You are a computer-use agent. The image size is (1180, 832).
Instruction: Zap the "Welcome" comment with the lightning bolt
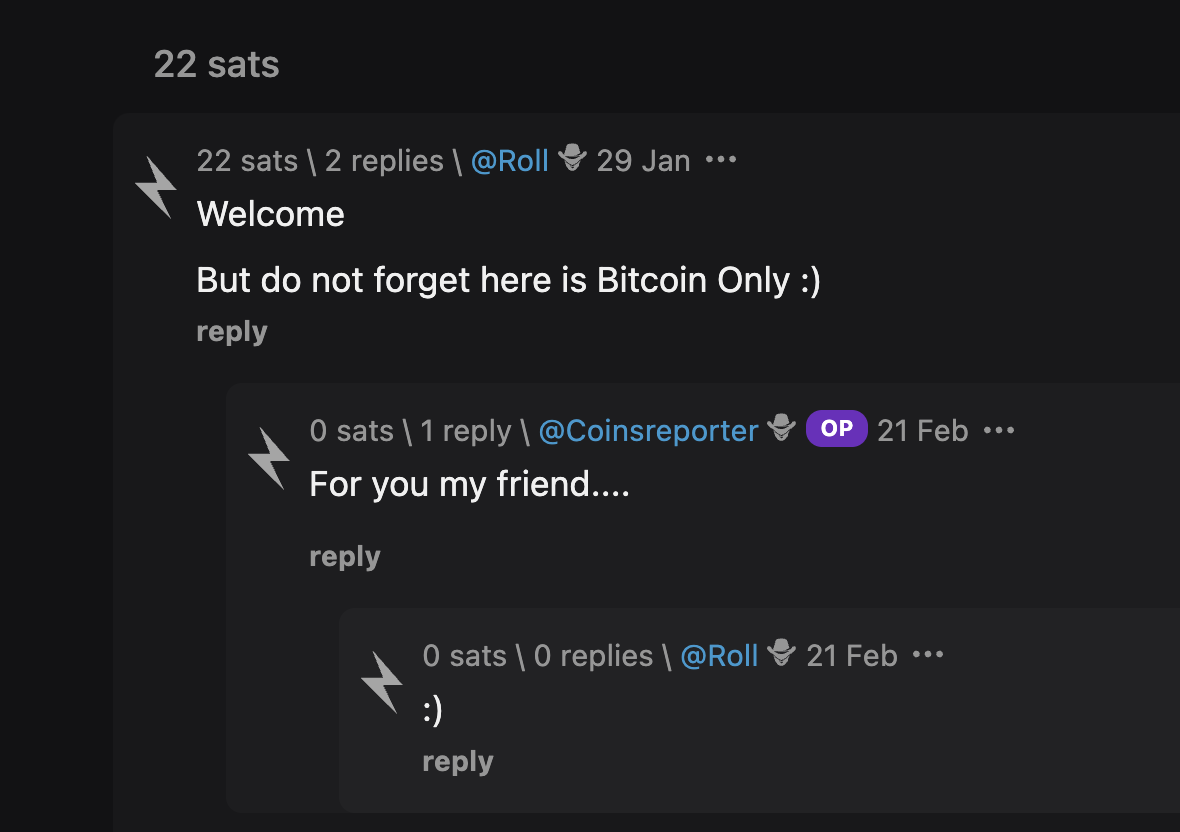pos(156,187)
